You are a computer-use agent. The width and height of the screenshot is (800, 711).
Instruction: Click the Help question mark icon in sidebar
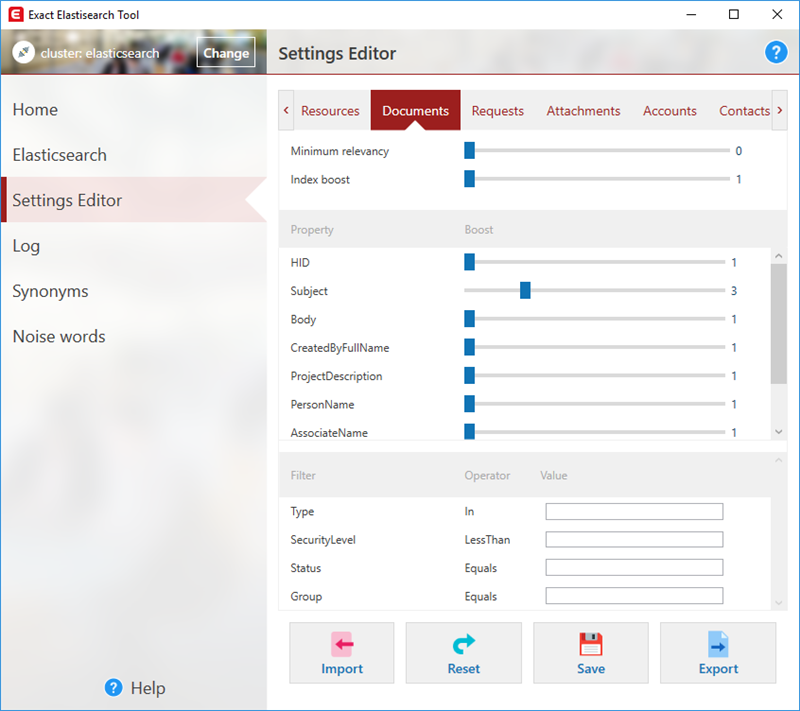click(113, 688)
